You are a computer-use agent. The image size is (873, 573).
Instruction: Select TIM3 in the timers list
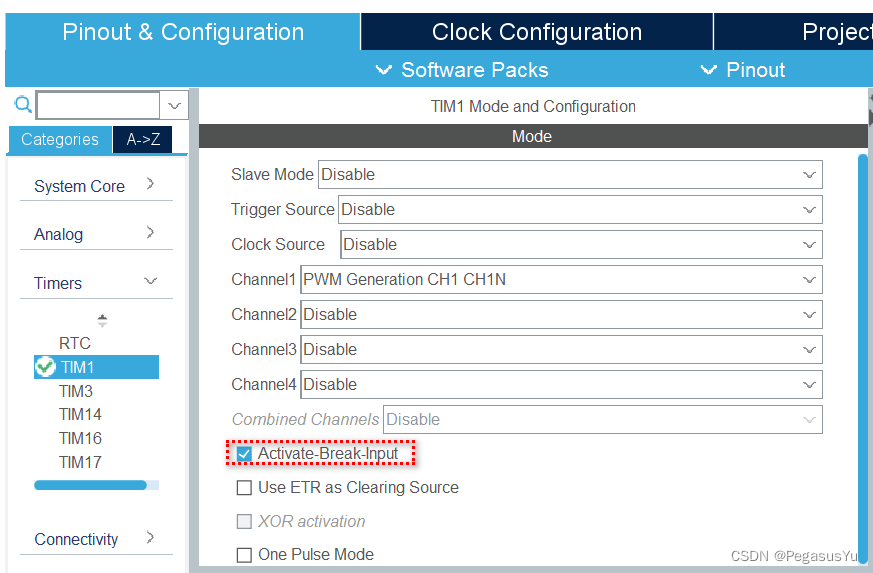pos(76,391)
